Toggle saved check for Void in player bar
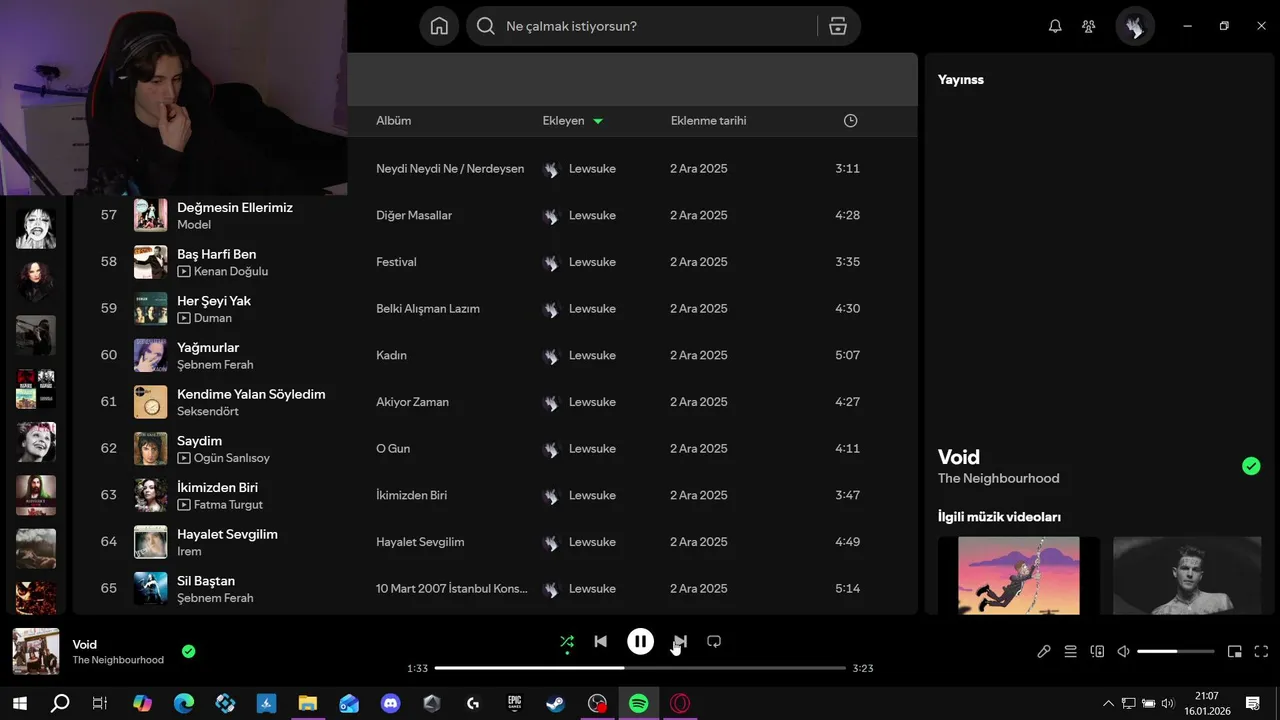Viewport: 1280px width, 720px height. point(189,652)
